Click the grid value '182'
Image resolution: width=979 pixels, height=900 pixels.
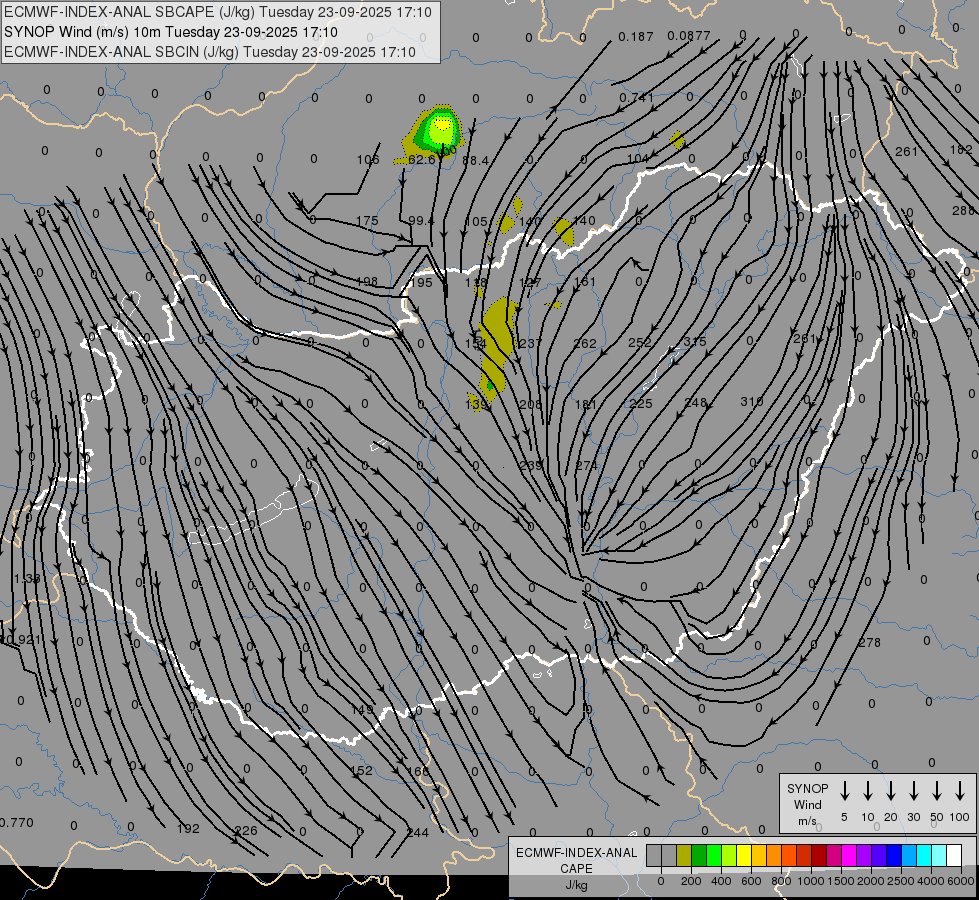click(962, 149)
